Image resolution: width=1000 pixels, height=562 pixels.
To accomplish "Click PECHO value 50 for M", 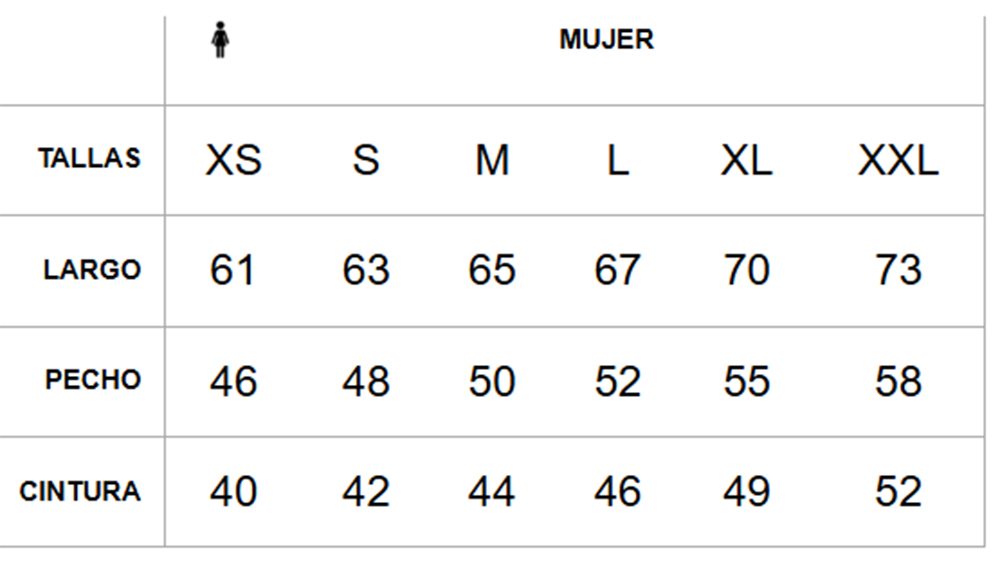I will click(492, 381).
